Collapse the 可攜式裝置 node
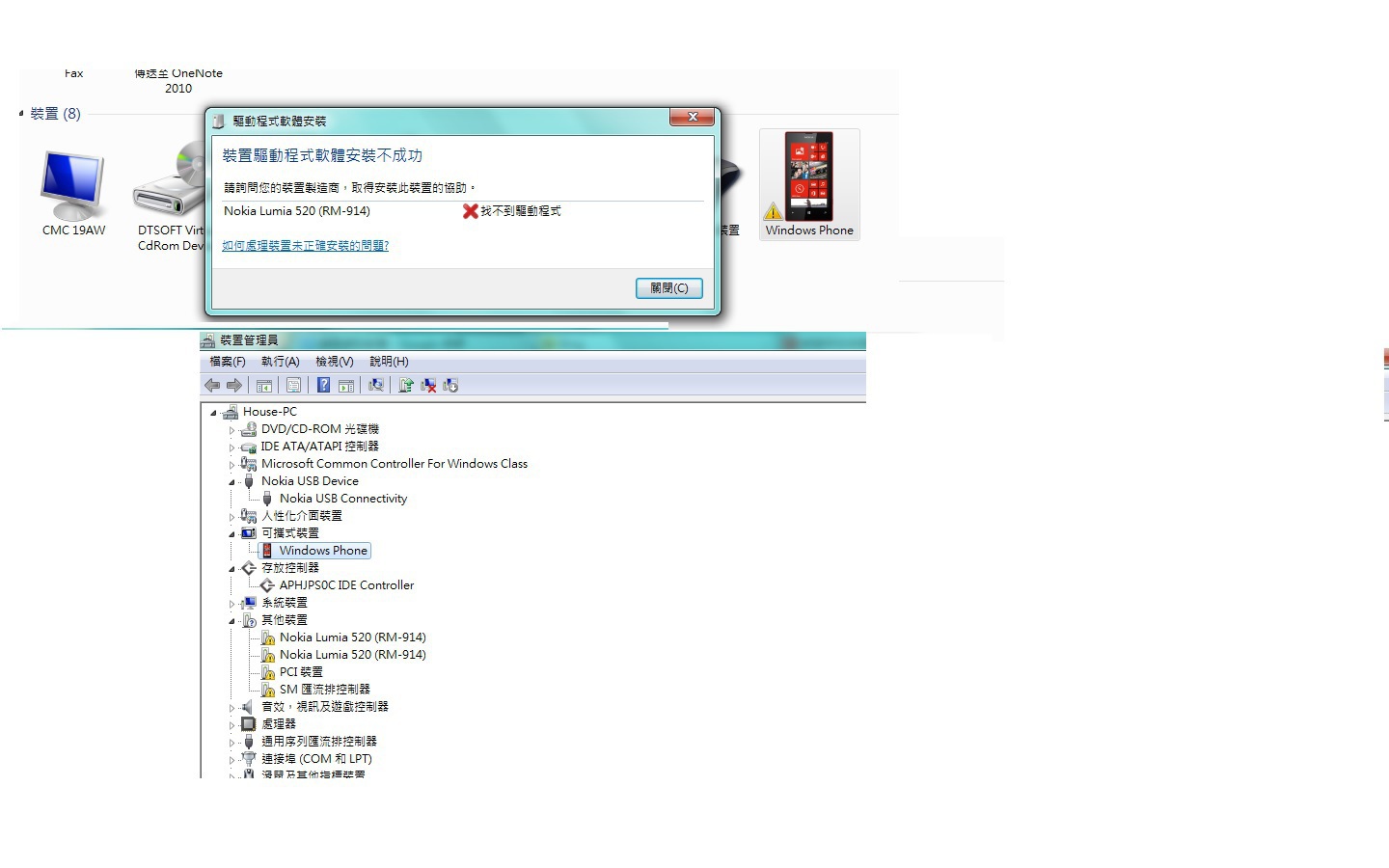 [231, 534]
